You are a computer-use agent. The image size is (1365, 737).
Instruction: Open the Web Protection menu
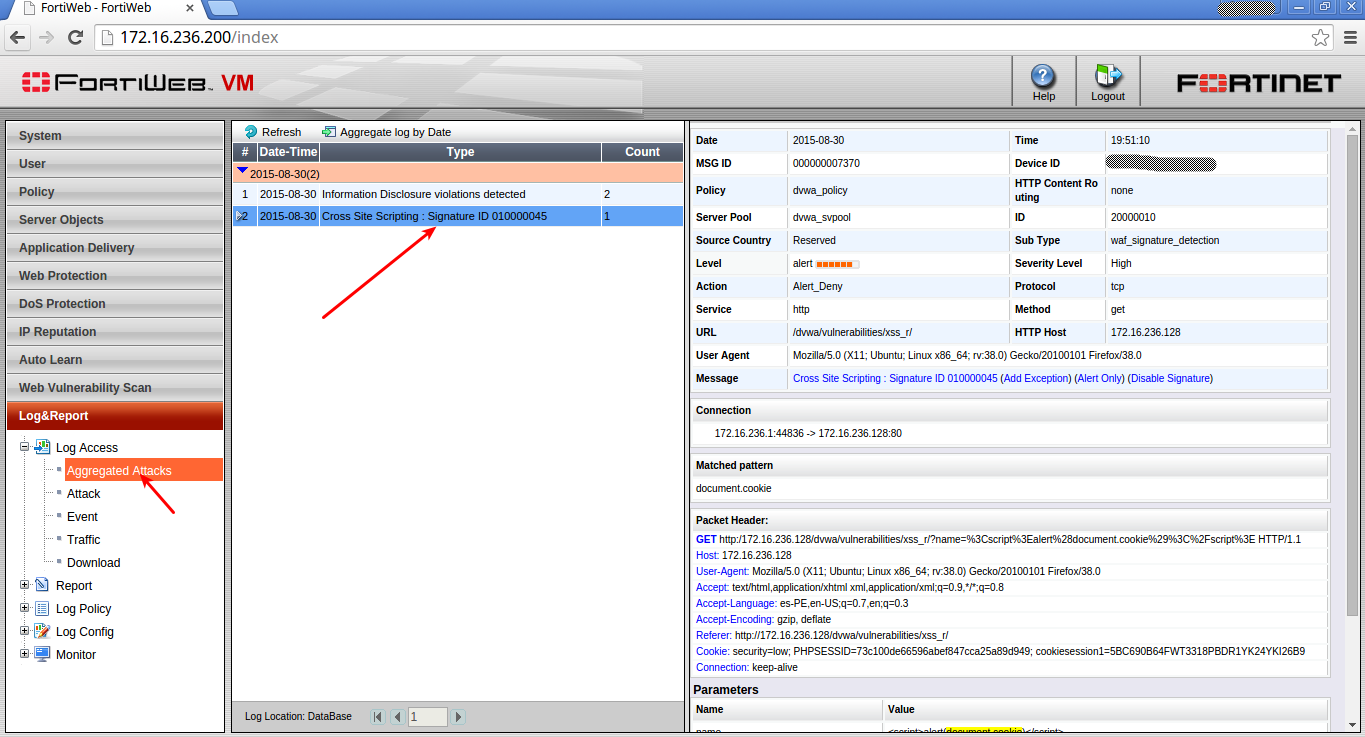point(114,276)
